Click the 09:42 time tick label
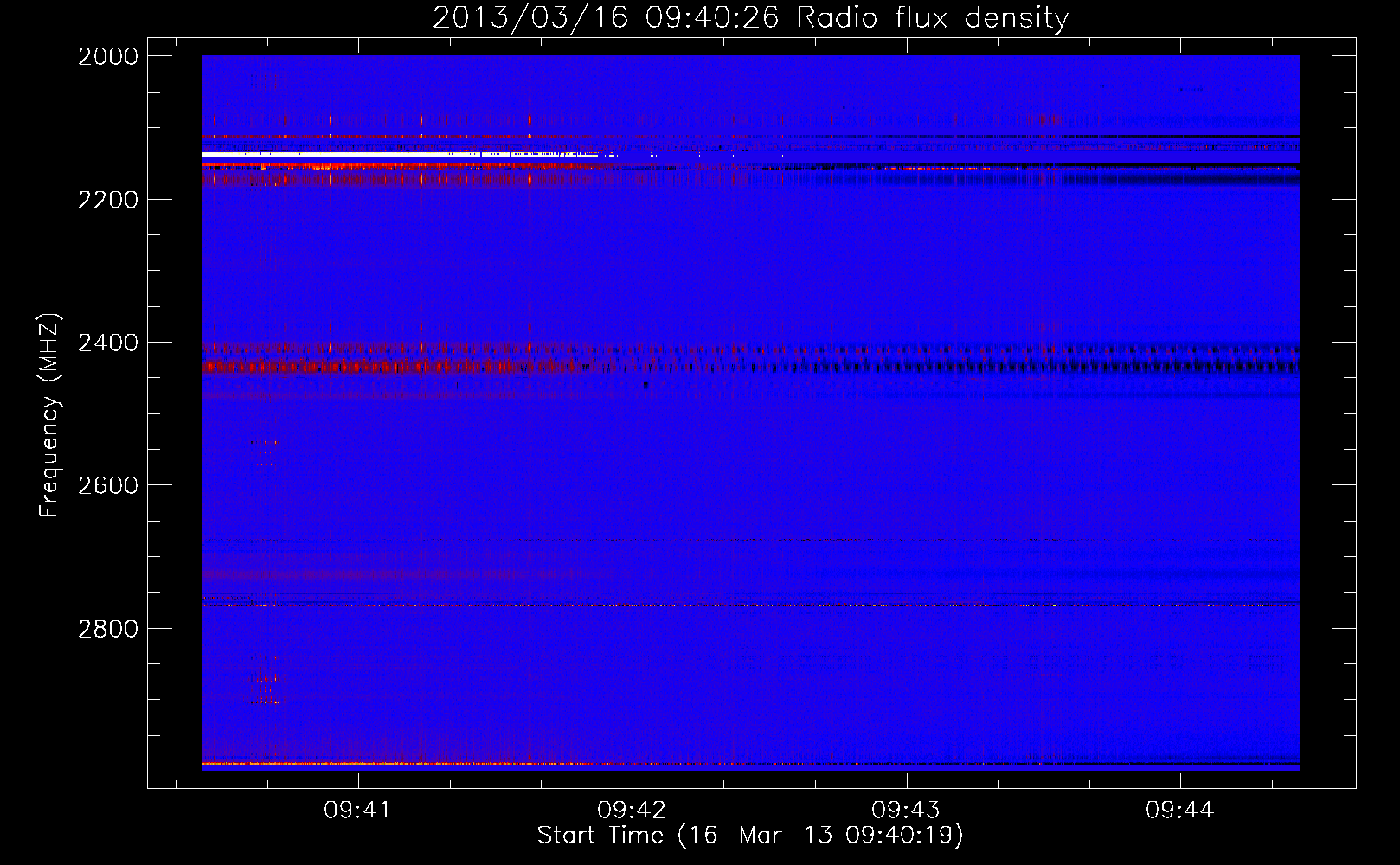Viewport: 1400px width, 865px height. [x=632, y=810]
